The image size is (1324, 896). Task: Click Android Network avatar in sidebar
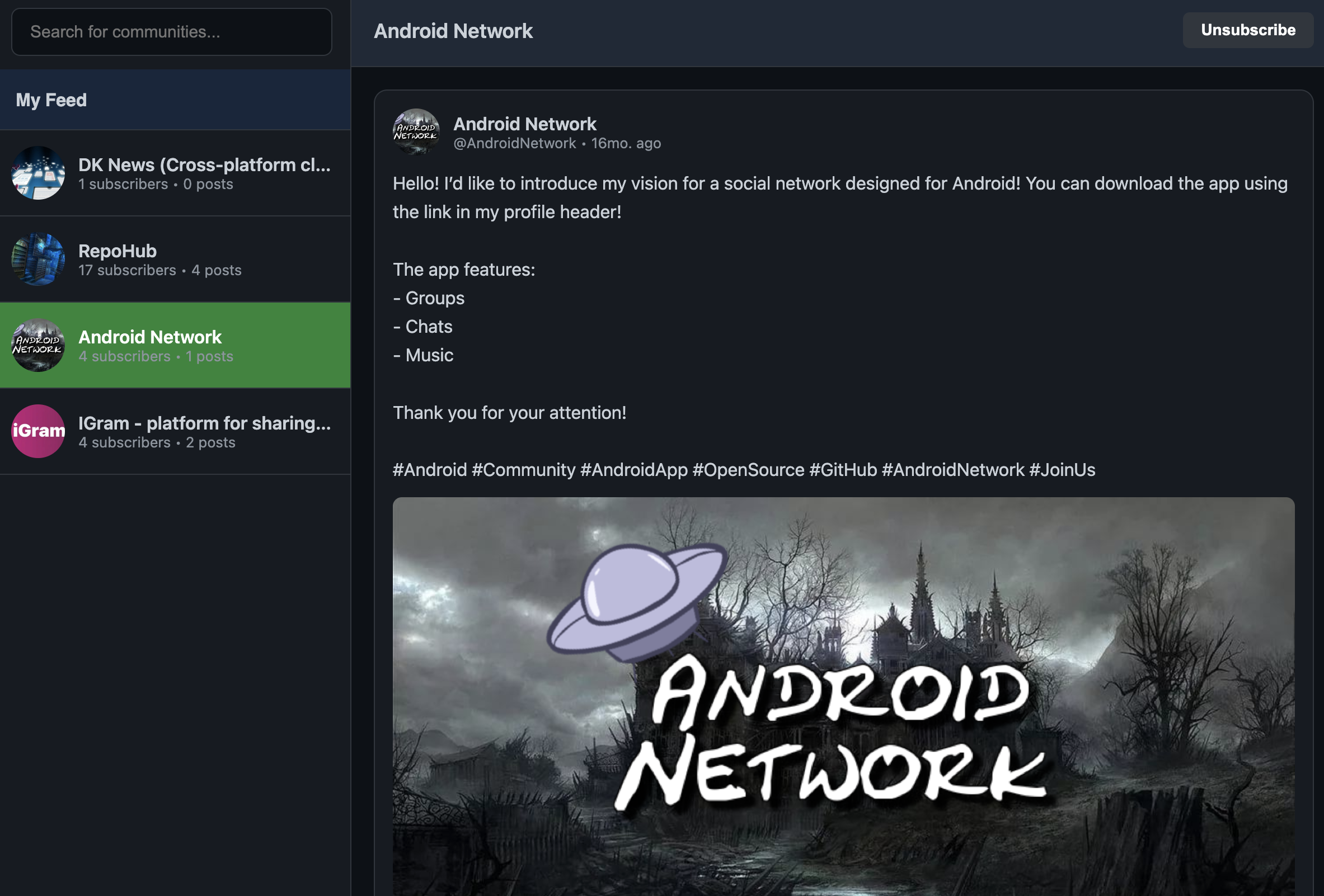pyautogui.click(x=38, y=345)
